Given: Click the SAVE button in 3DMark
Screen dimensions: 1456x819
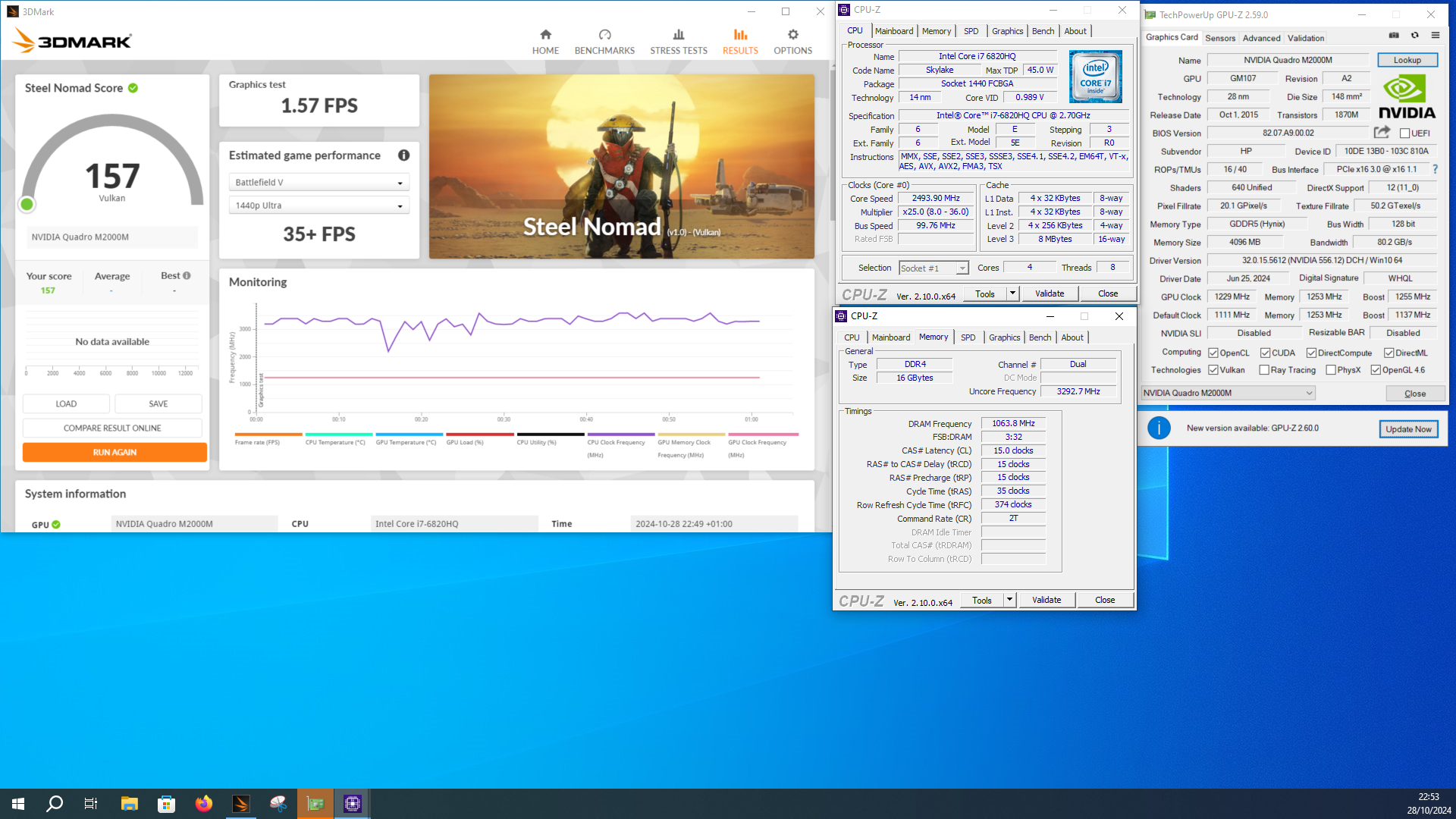Looking at the screenshot, I should coord(158,404).
